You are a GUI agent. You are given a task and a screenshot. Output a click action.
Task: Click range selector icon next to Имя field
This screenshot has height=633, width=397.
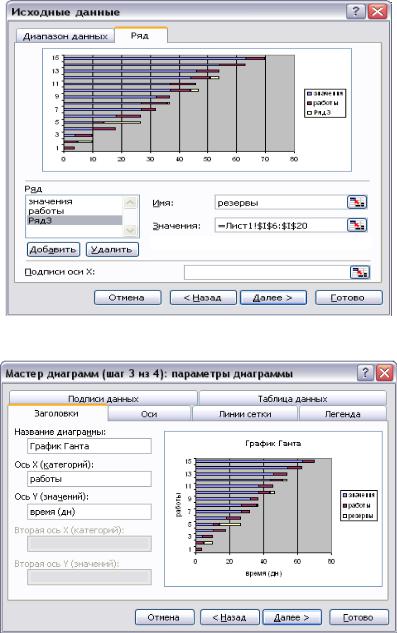[357, 202]
